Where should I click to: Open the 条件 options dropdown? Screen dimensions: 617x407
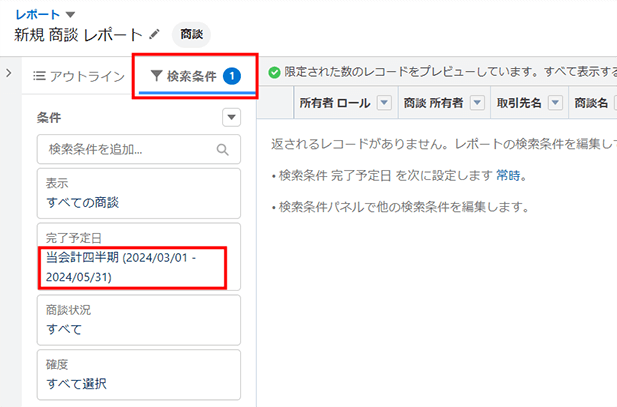click(231, 117)
